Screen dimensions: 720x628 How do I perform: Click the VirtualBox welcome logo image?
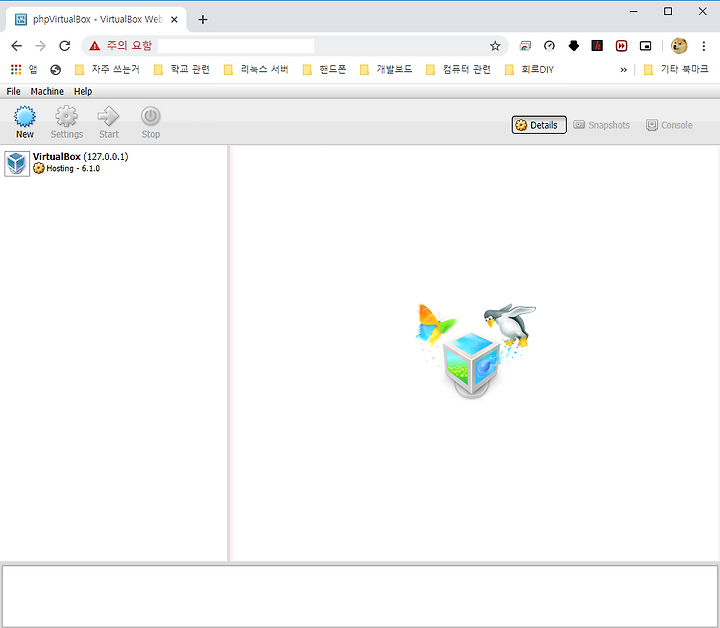(475, 350)
